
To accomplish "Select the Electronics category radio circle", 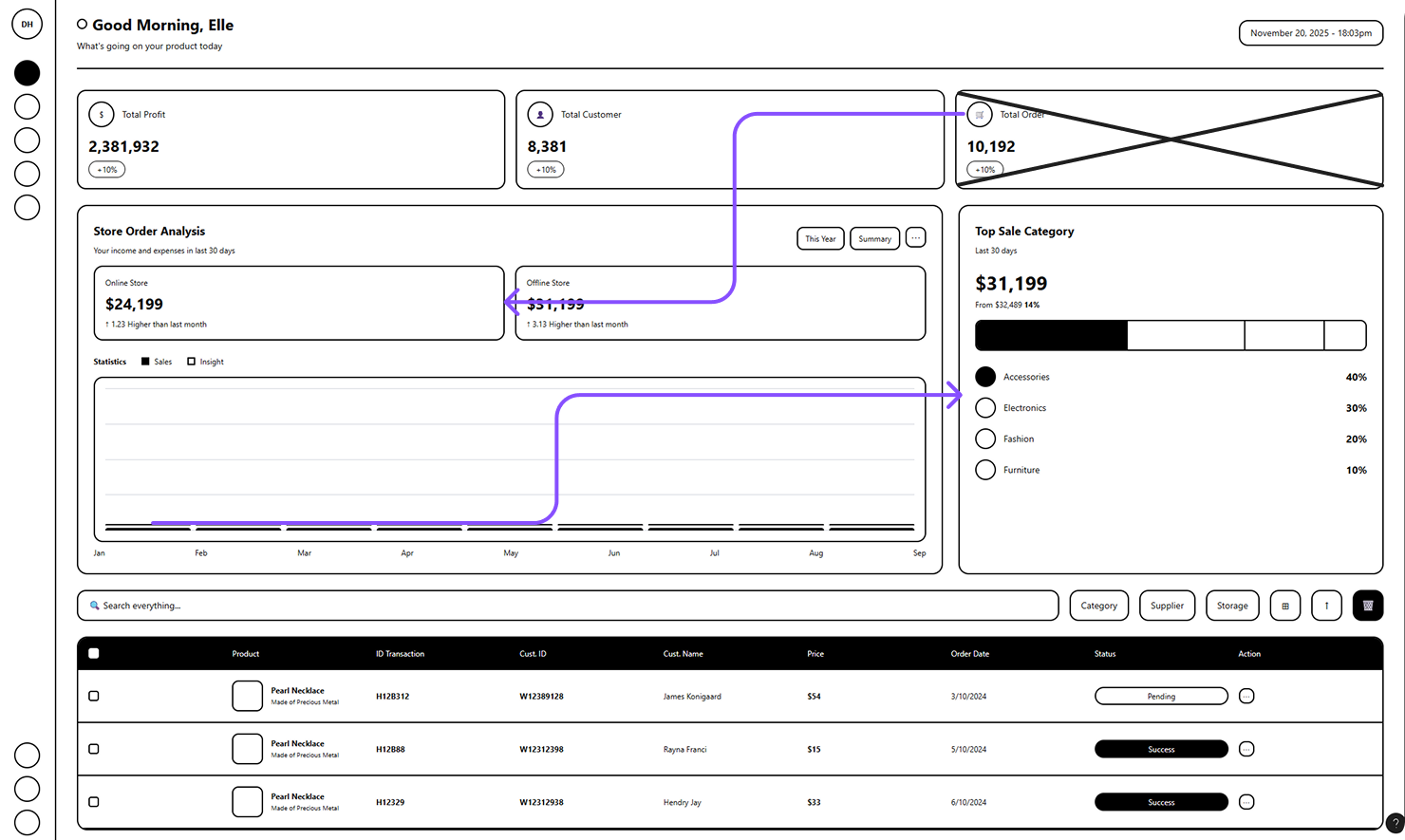I will click(985, 408).
